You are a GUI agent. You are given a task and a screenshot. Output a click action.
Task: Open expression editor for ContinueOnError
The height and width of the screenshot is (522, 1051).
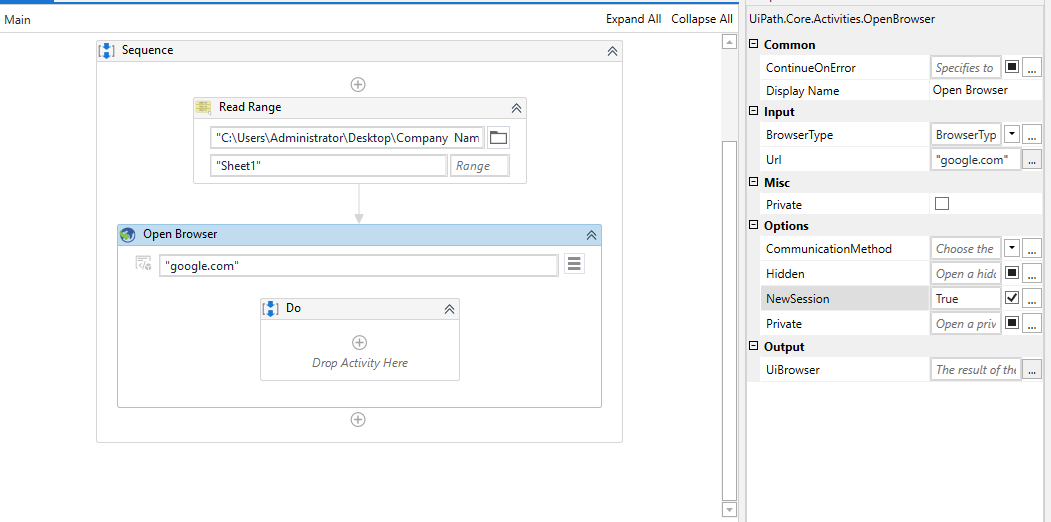click(1032, 68)
